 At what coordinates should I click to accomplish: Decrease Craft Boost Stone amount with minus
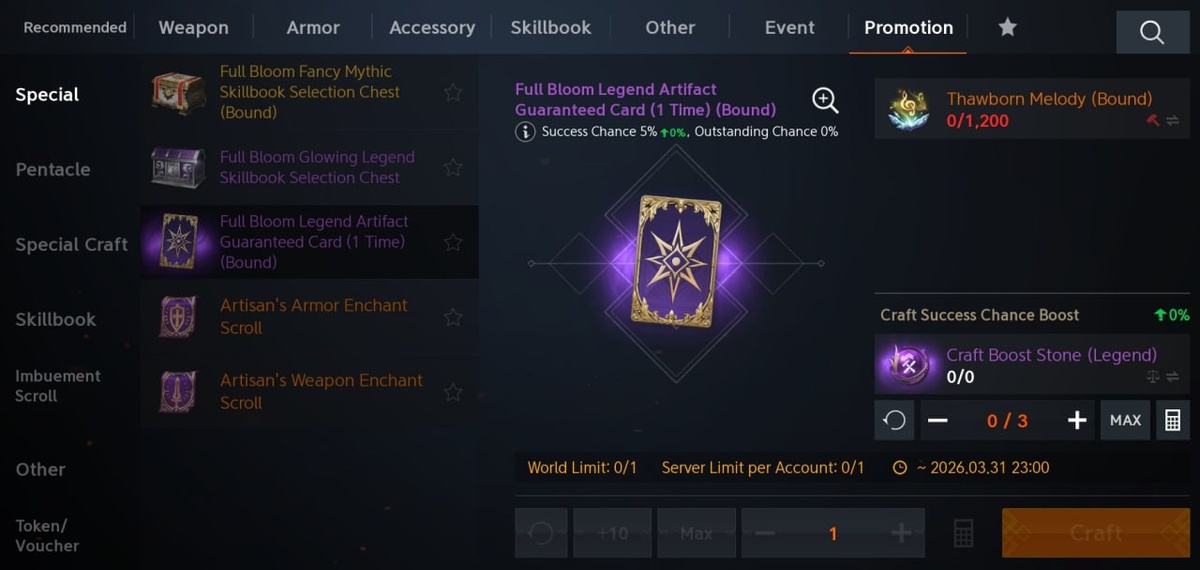coord(937,421)
